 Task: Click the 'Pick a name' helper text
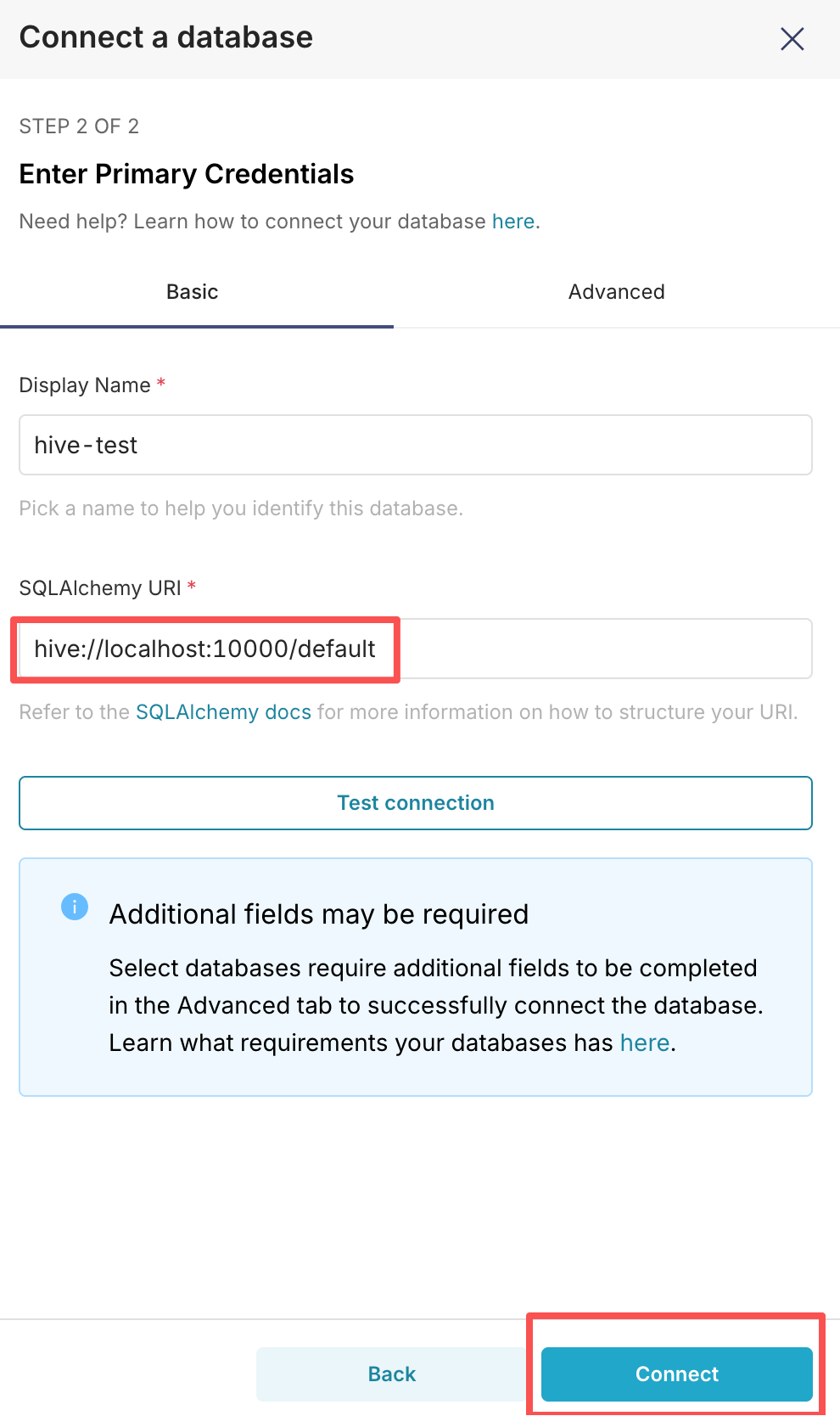point(241,509)
